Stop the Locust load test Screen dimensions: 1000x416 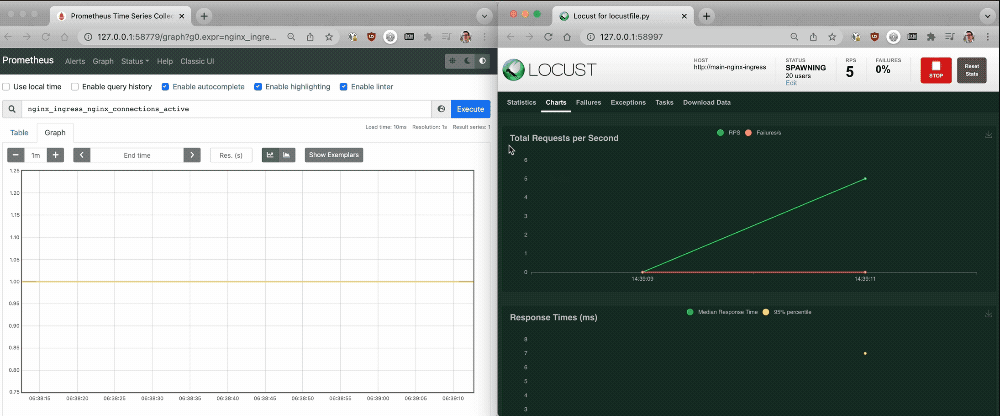coord(936,70)
